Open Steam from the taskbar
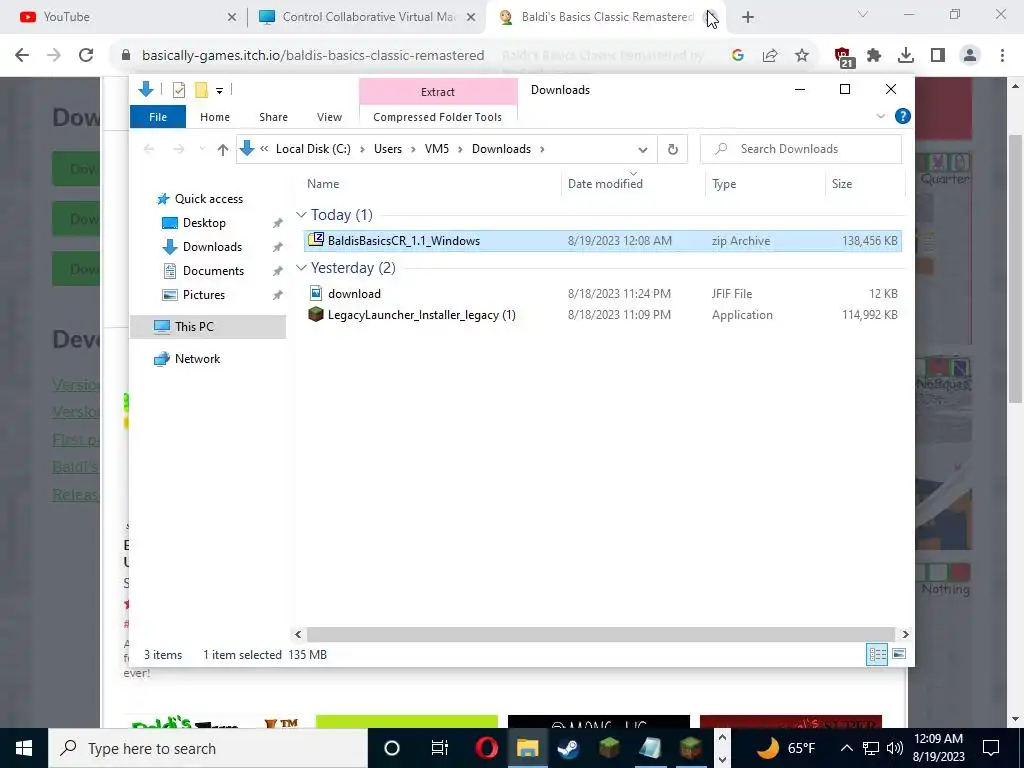Viewport: 1024px width, 768px height. tap(568, 748)
